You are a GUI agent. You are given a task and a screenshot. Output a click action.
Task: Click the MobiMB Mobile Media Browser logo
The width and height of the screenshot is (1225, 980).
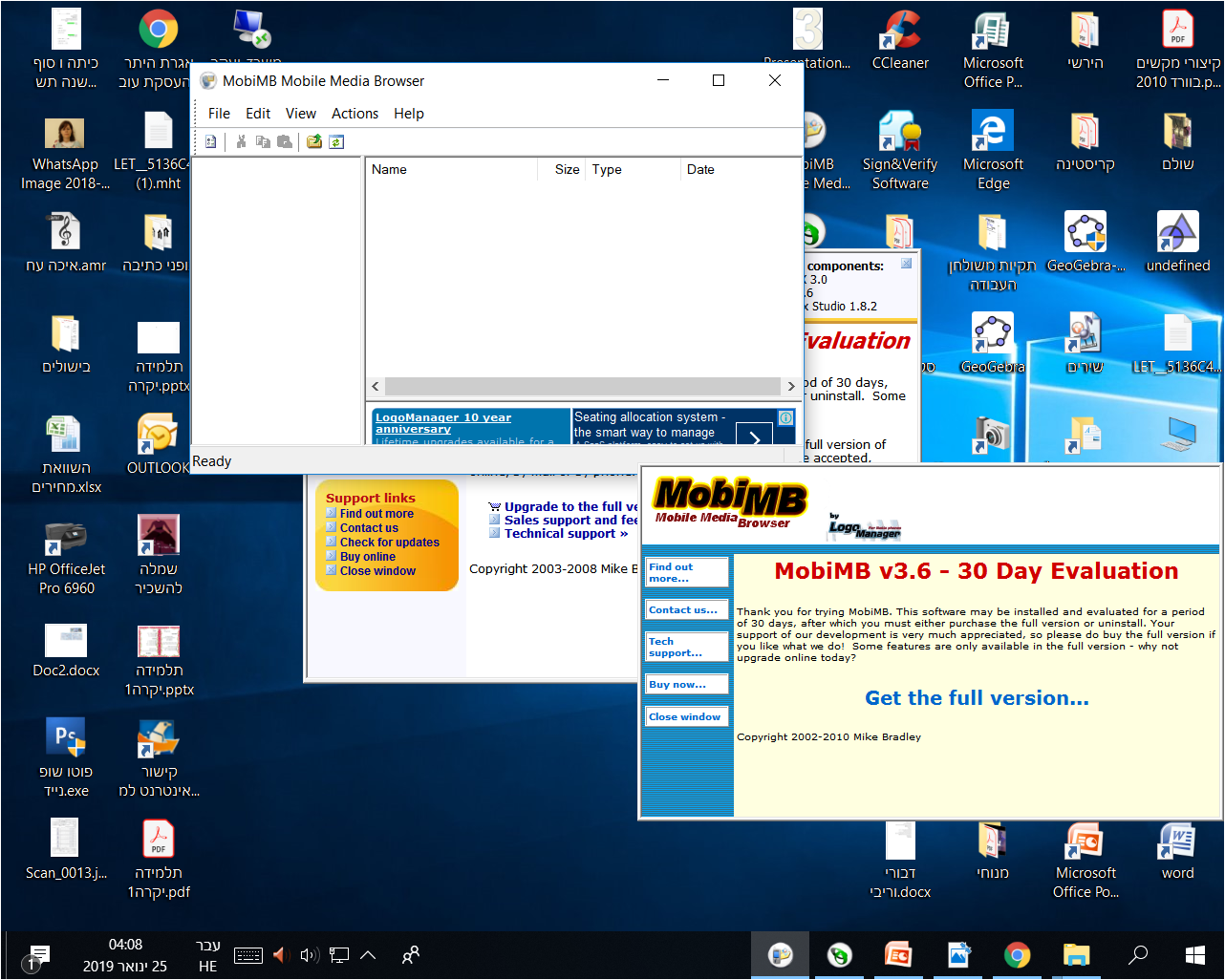coord(730,502)
